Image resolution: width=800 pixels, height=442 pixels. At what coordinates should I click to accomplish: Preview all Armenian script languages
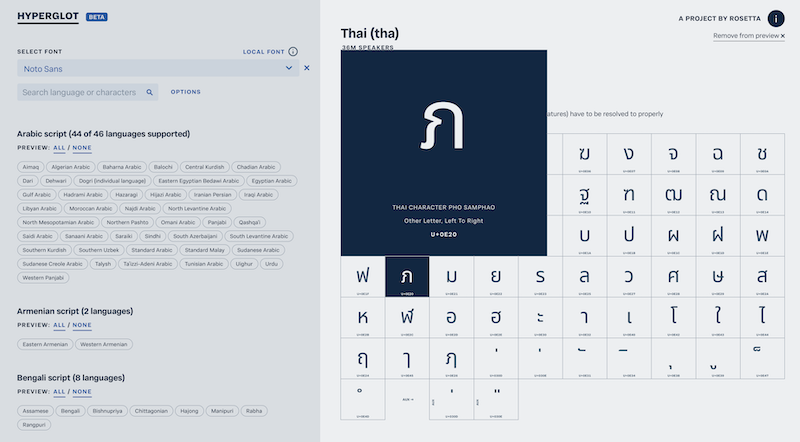59,325
